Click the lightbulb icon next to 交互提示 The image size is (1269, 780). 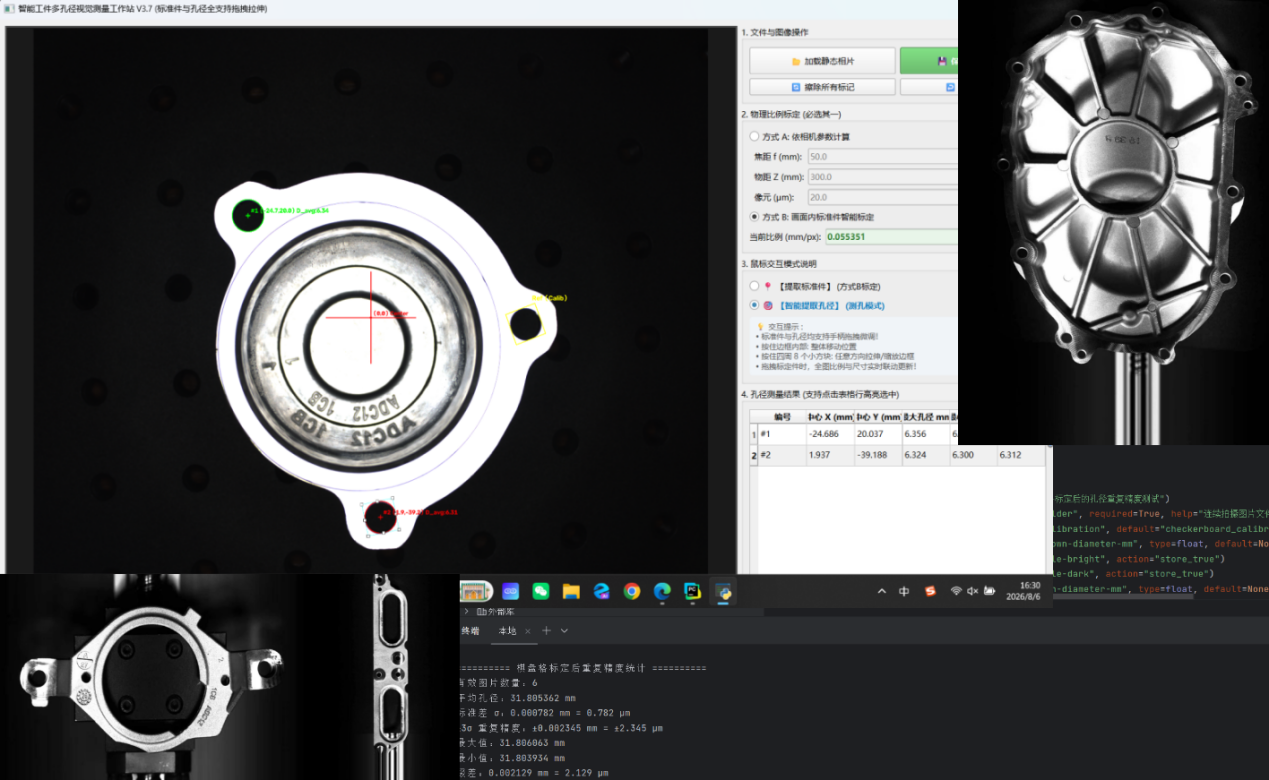tap(760, 327)
